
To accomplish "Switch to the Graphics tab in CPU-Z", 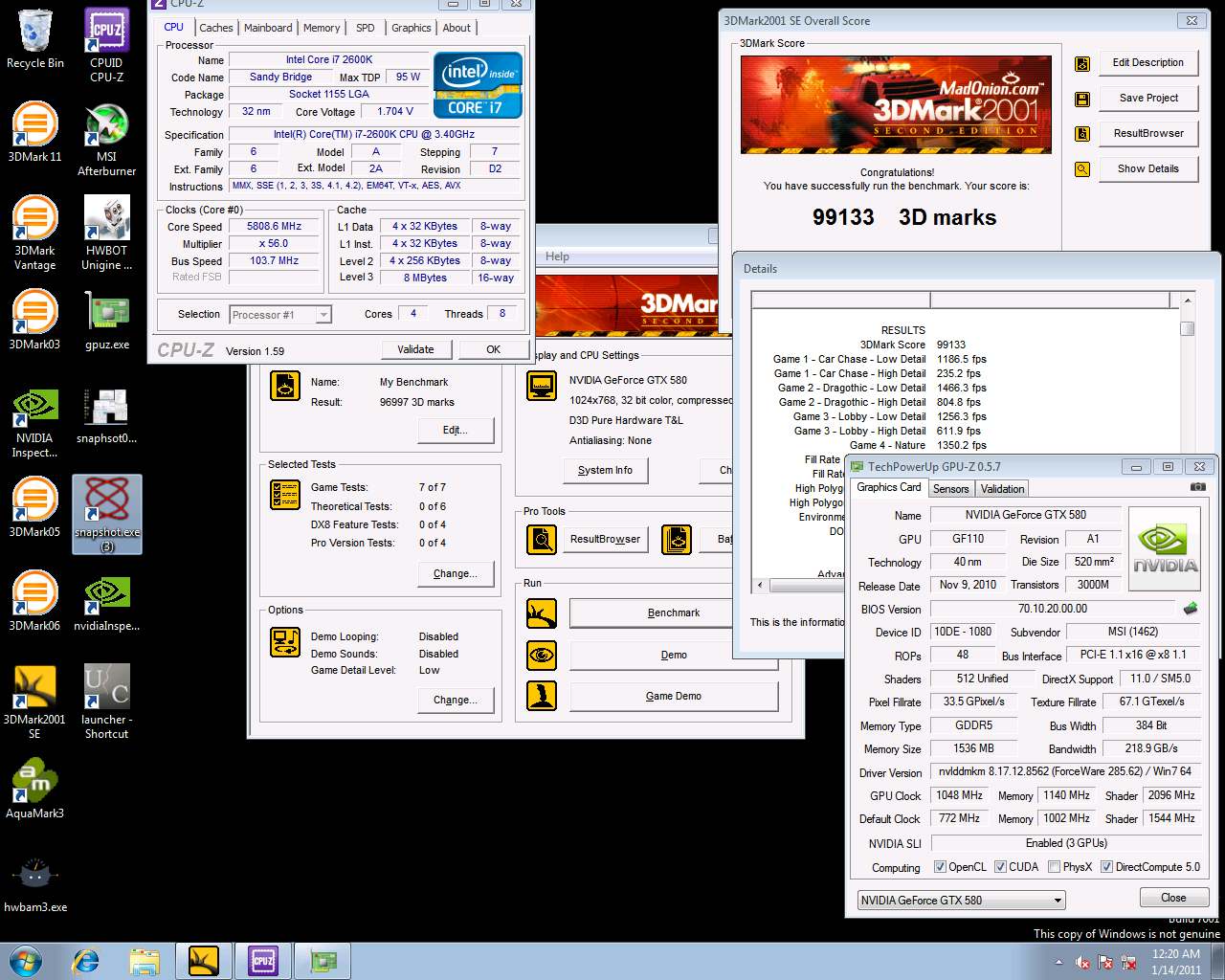I will [412, 29].
